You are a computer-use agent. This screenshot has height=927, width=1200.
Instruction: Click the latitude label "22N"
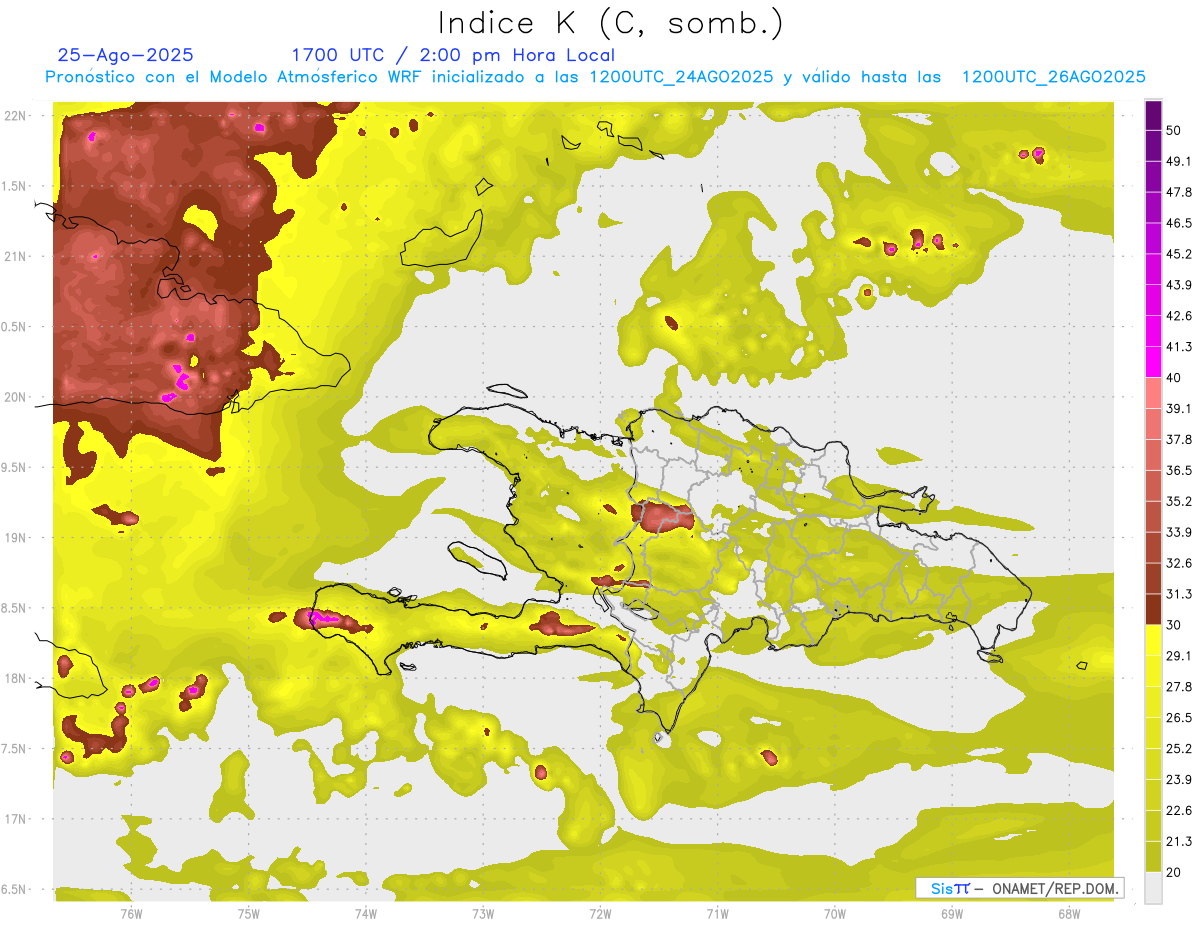17,116
